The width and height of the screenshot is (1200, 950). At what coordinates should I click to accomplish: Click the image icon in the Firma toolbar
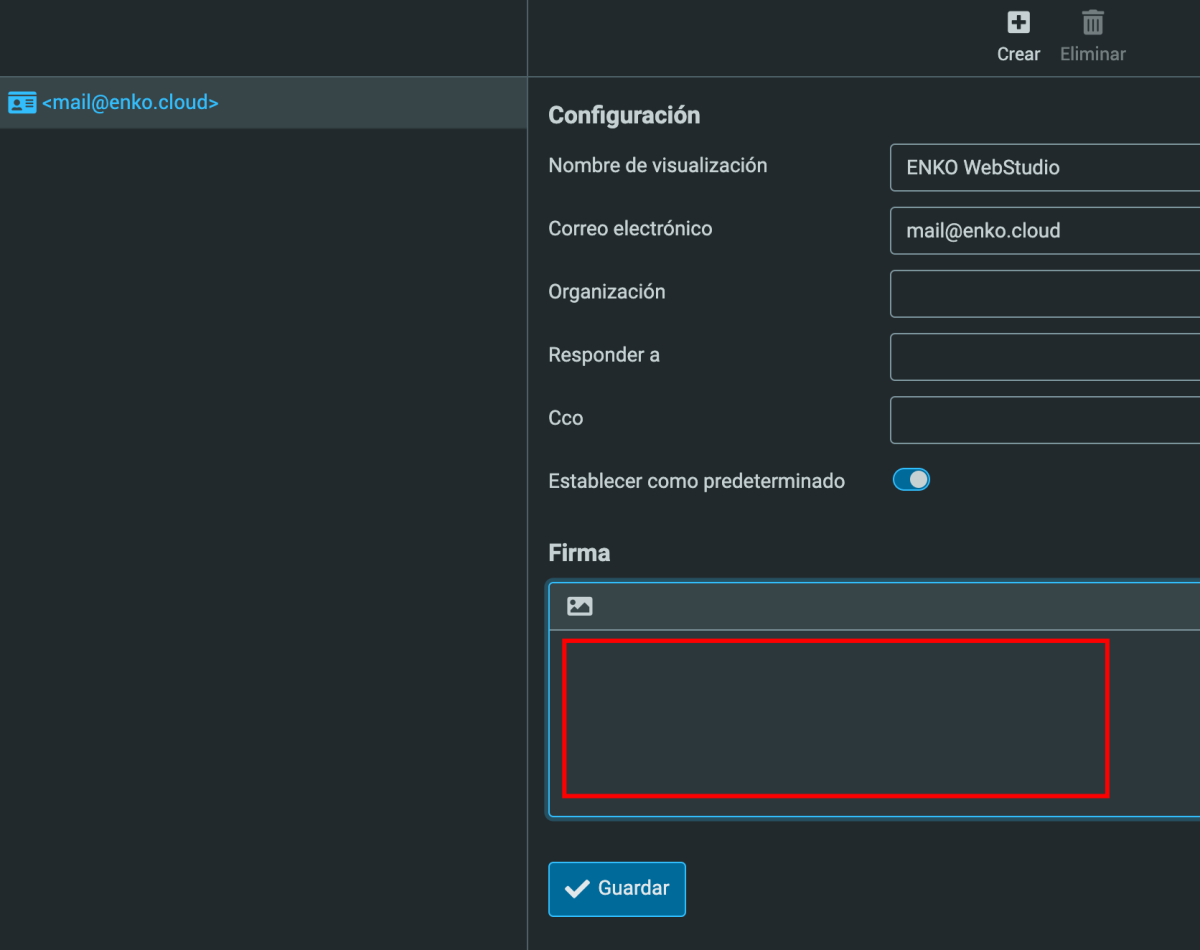(x=580, y=606)
